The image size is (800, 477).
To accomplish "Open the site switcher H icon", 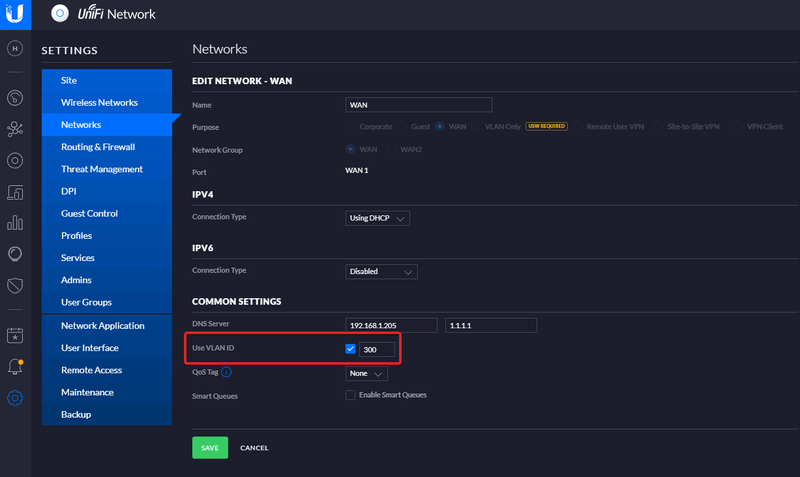I will click(15, 48).
